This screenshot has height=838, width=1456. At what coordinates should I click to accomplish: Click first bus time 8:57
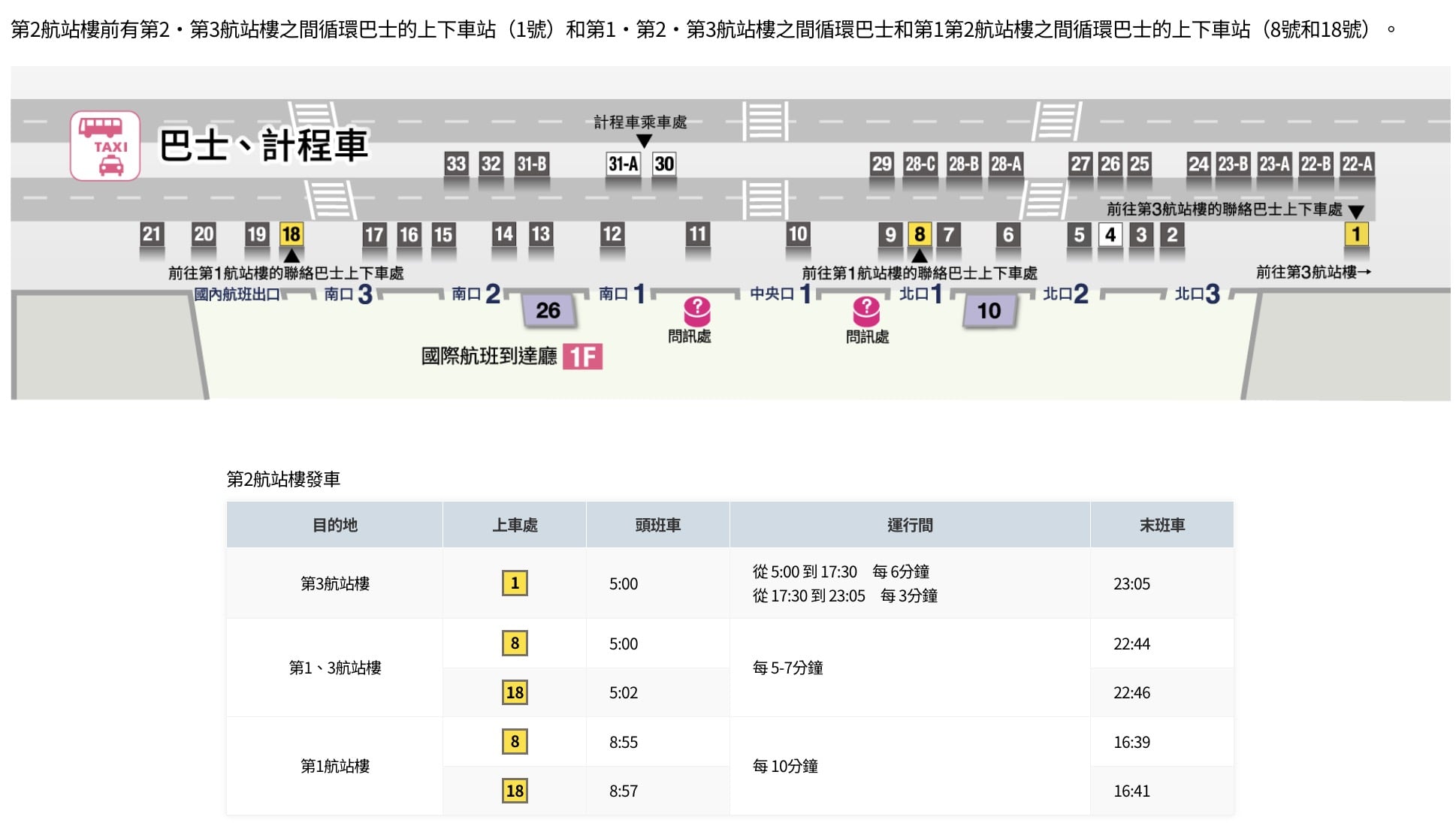pyautogui.click(x=624, y=791)
